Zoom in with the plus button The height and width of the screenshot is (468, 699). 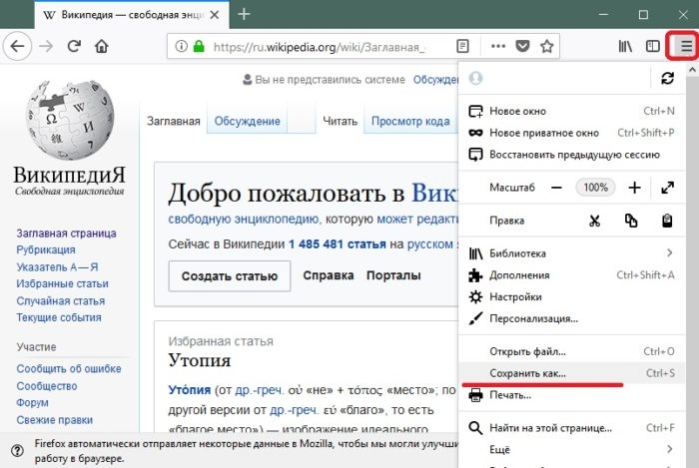click(x=634, y=188)
